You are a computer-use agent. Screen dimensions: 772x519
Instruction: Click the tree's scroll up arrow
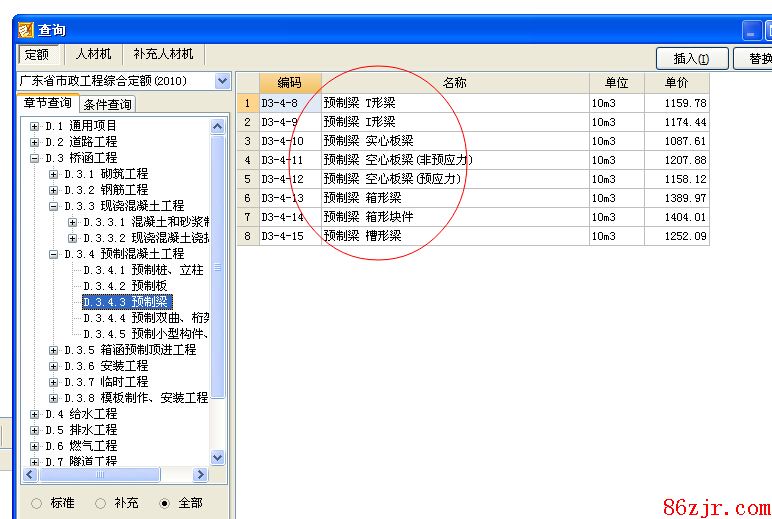point(218,126)
